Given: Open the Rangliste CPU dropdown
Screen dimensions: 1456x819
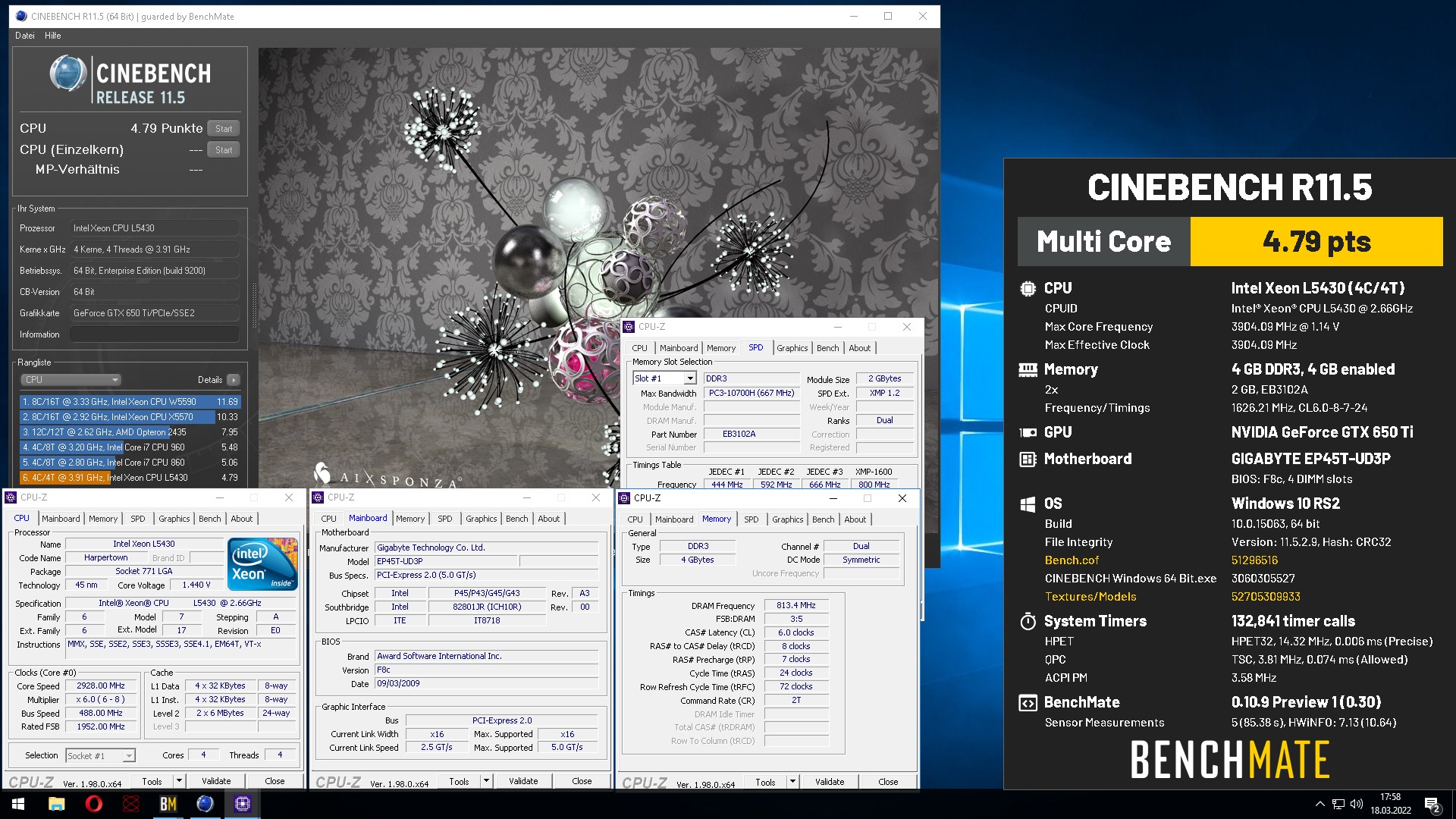Looking at the screenshot, I should (71, 380).
